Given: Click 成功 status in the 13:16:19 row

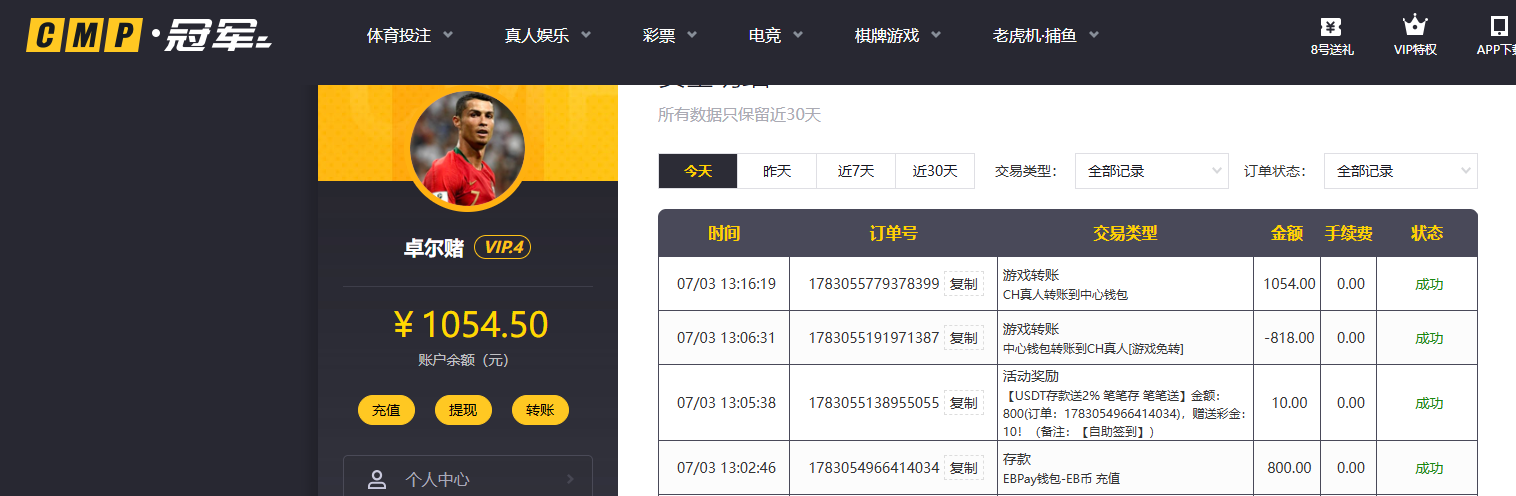Looking at the screenshot, I should click(1429, 284).
